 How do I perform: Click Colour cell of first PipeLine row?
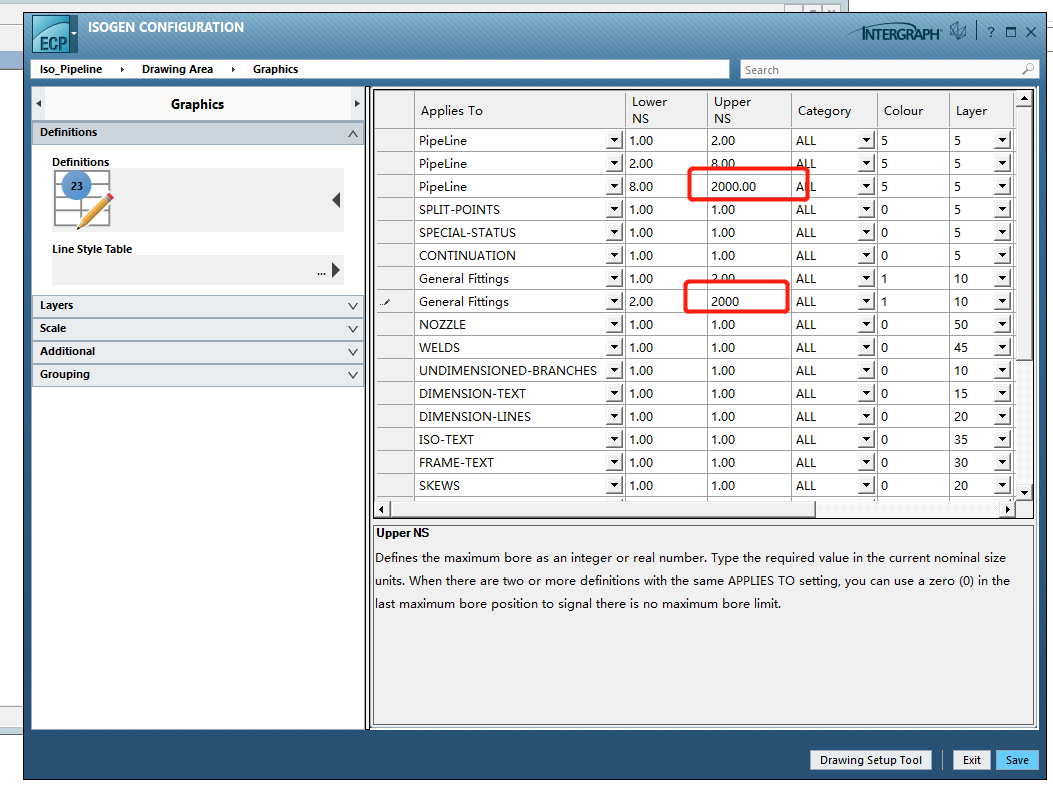913,140
